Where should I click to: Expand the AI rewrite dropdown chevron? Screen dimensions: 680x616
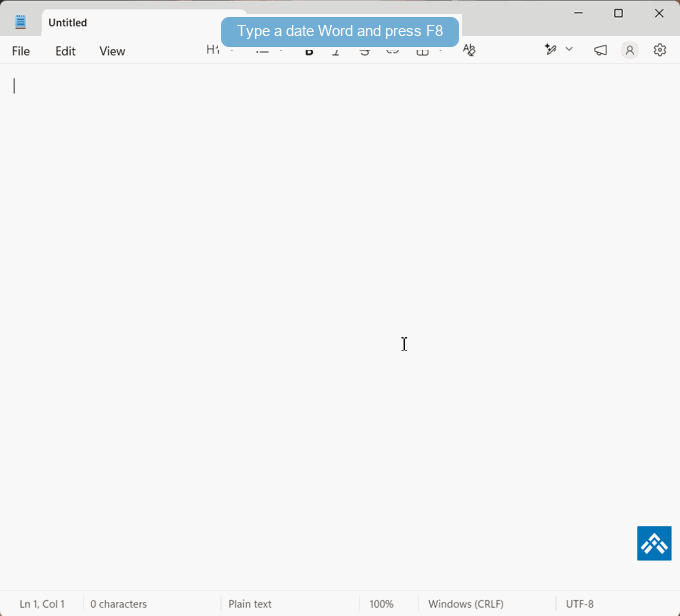569,49
